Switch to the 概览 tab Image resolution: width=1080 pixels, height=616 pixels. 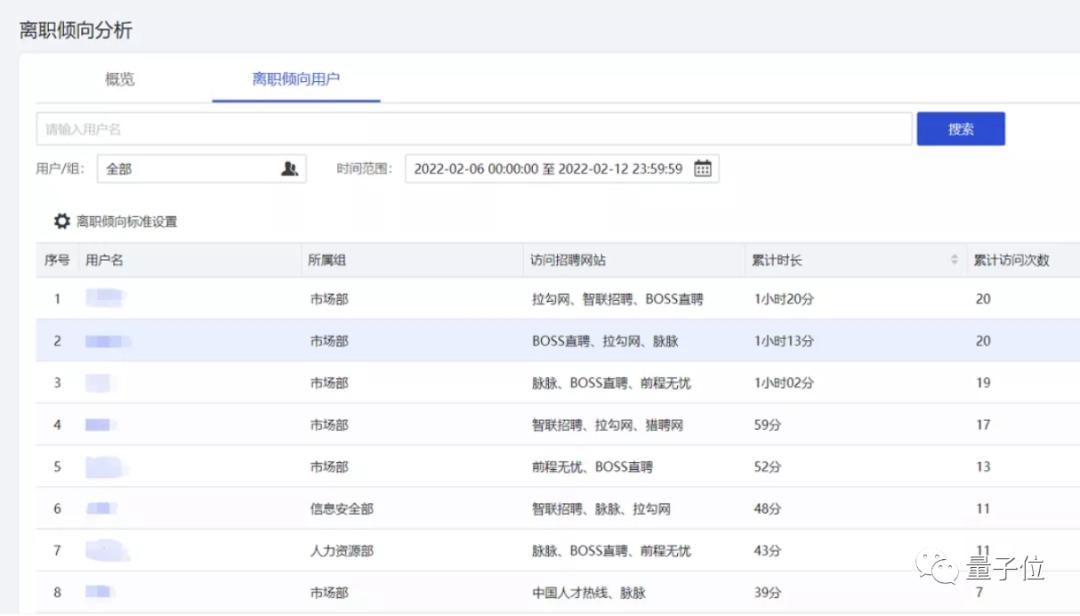click(x=120, y=79)
